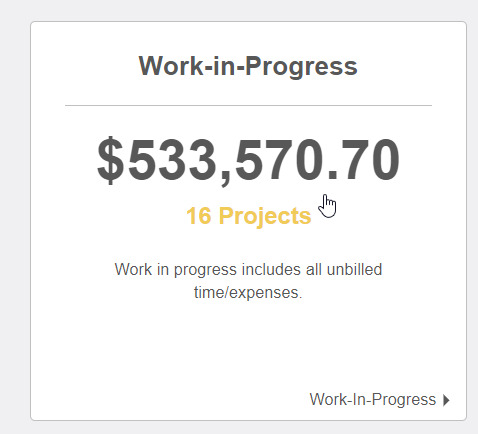Click the .70 cents portion of the total
This screenshot has width=478, height=434.
[x=363, y=160]
